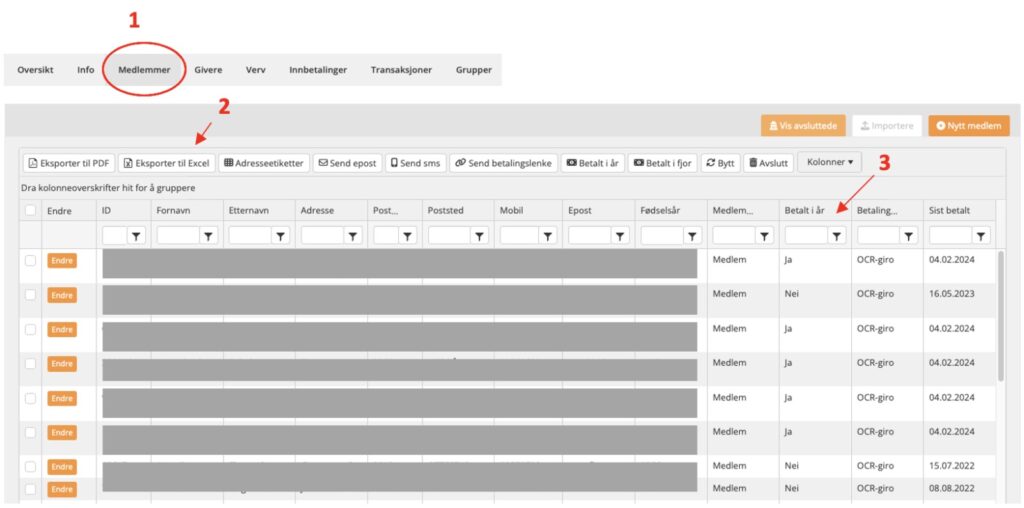Click the Avslutt toolbar button
The height and width of the screenshot is (508, 1024).
[x=769, y=163]
